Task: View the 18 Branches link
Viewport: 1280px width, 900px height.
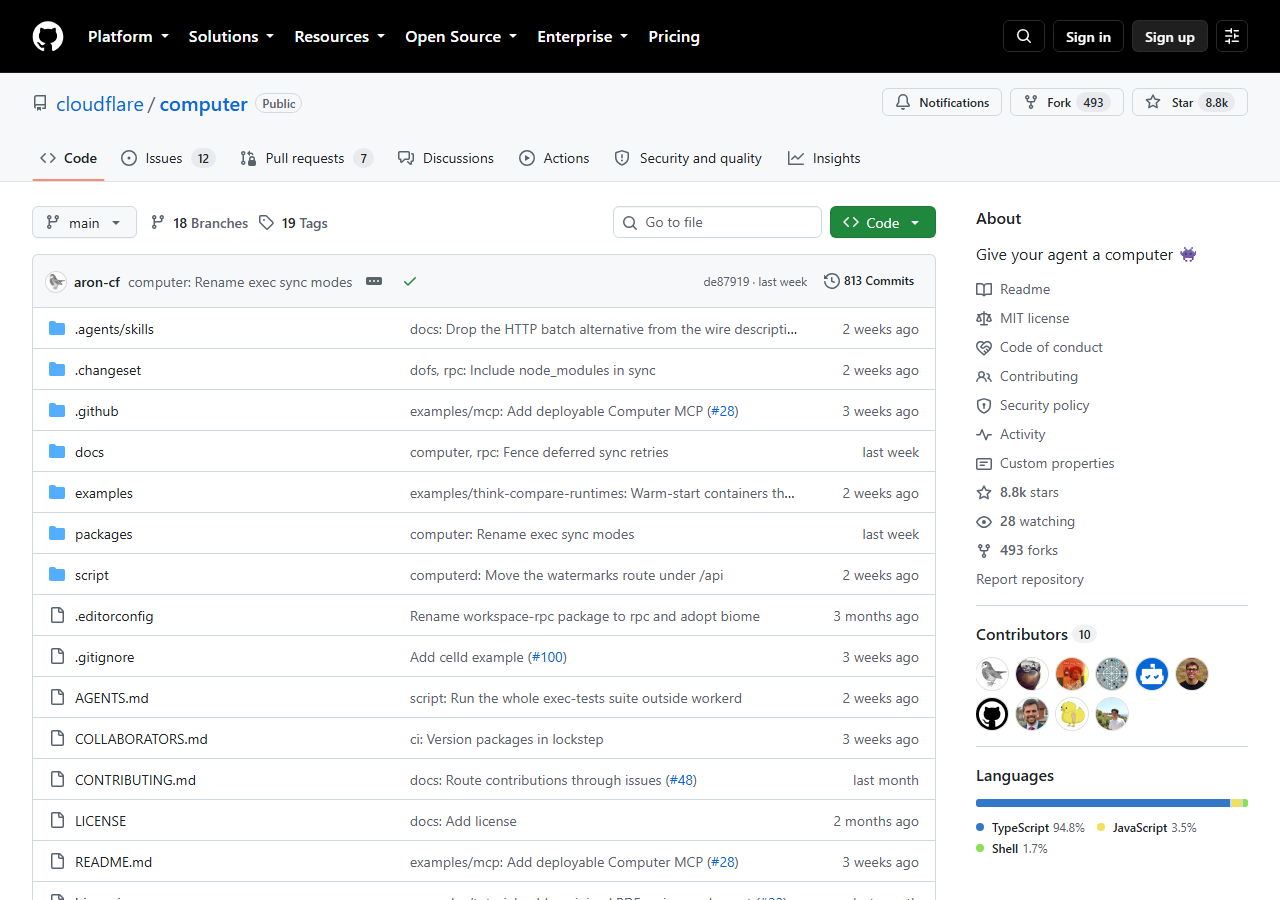Action: pyautogui.click(x=199, y=223)
